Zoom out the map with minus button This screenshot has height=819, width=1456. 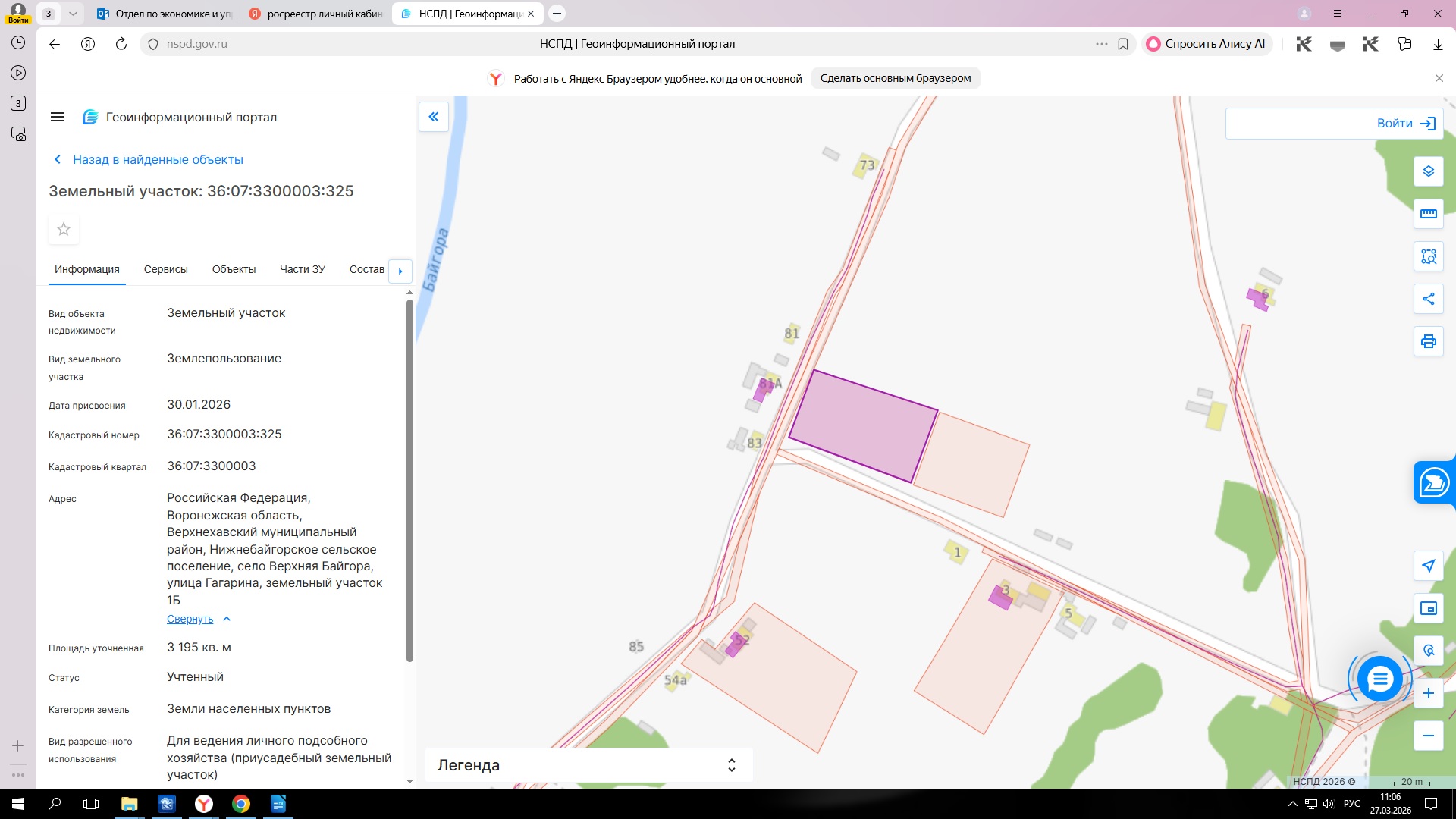(x=1428, y=736)
